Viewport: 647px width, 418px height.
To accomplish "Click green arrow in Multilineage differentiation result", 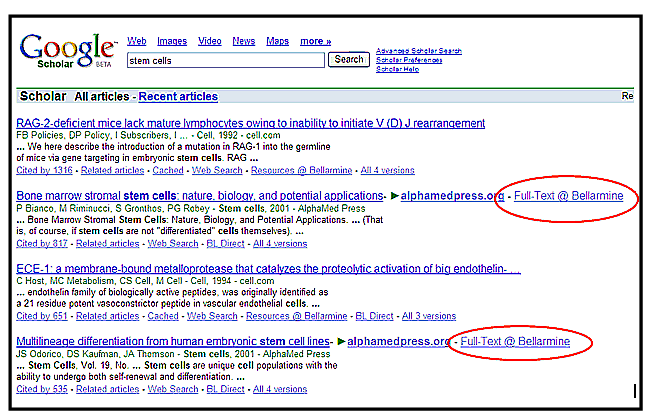I will 341,341.
